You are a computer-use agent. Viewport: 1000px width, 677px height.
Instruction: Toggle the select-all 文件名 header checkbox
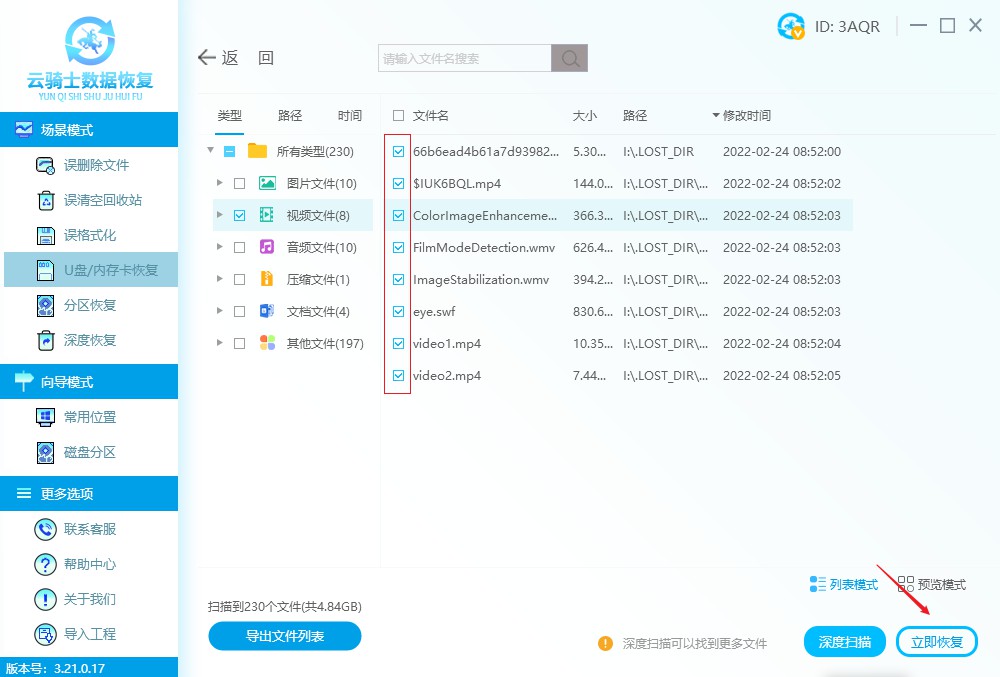tap(399, 116)
